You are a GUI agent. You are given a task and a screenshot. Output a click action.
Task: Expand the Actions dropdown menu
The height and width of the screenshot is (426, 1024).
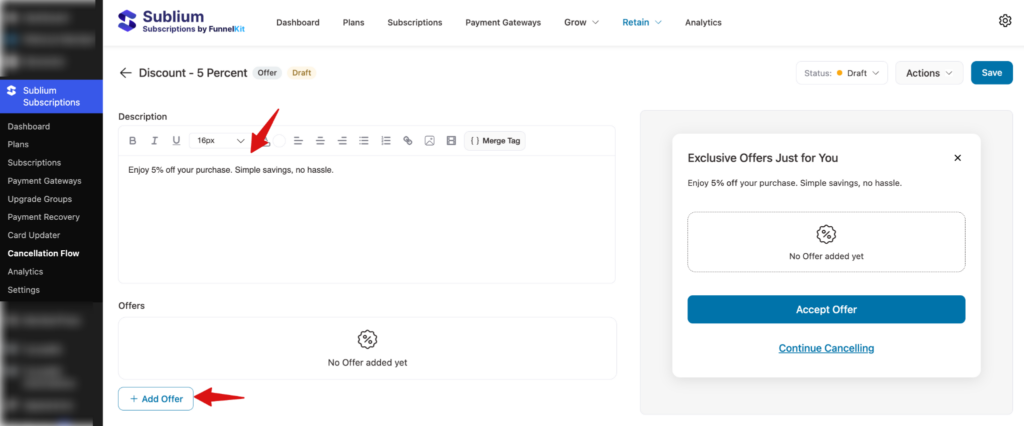[x=929, y=73]
